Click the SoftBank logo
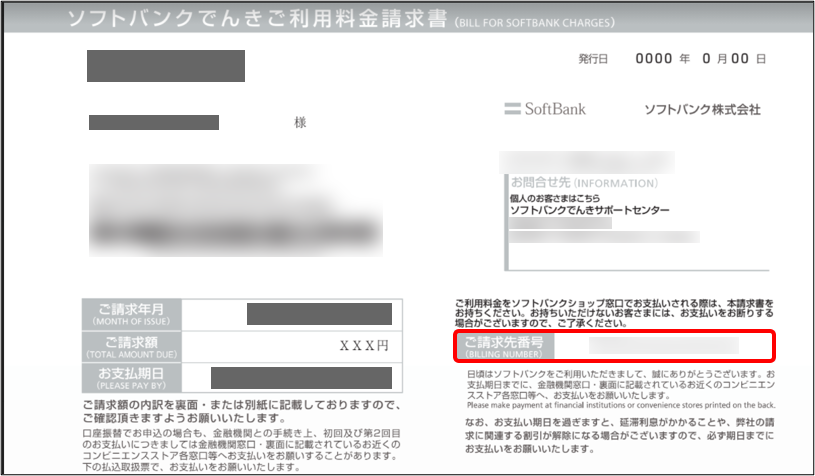The width and height of the screenshot is (815, 476). (545, 109)
